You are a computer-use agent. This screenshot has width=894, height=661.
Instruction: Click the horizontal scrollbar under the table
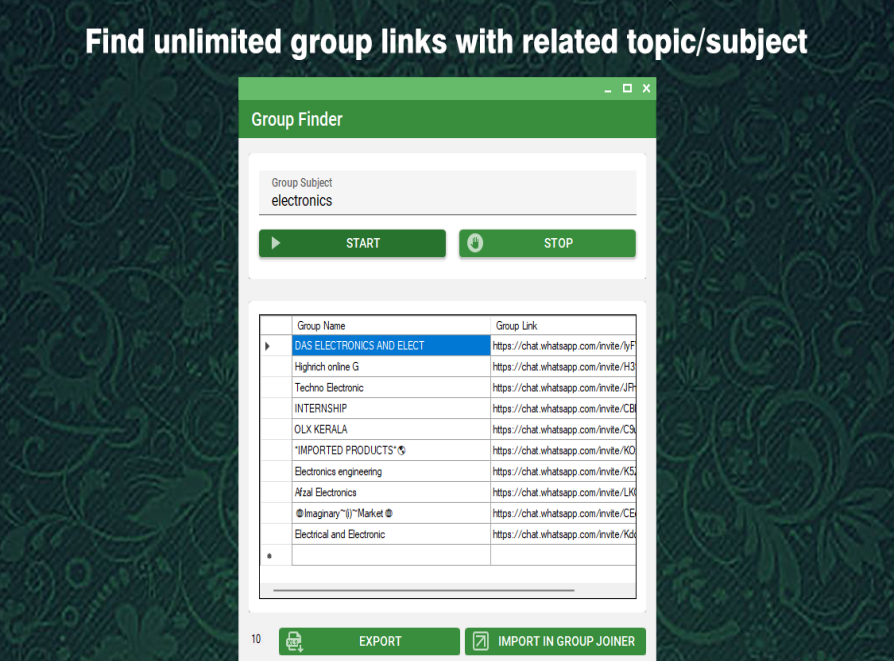pyautogui.click(x=440, y=591)
